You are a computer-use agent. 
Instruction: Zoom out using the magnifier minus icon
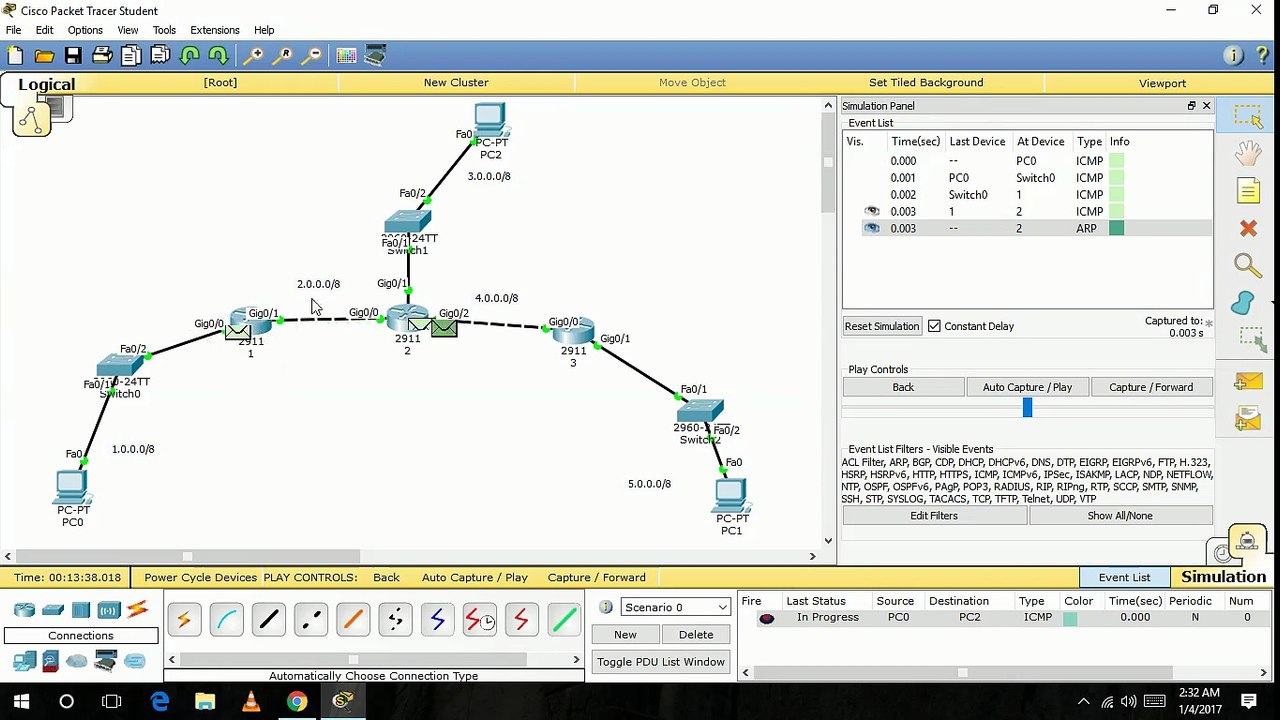tap(312, 56)
